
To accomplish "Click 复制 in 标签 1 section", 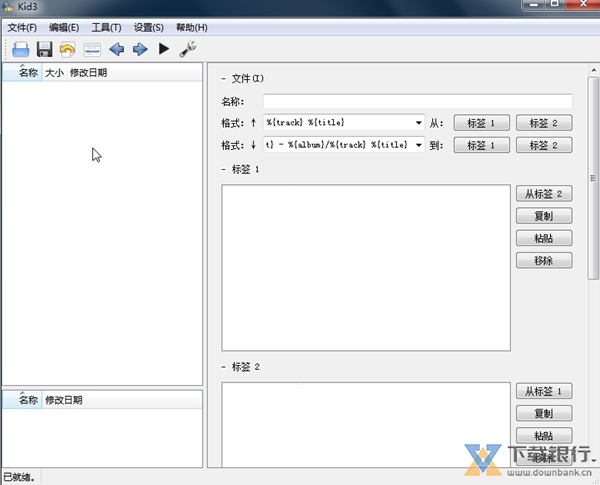I will 544,216.
